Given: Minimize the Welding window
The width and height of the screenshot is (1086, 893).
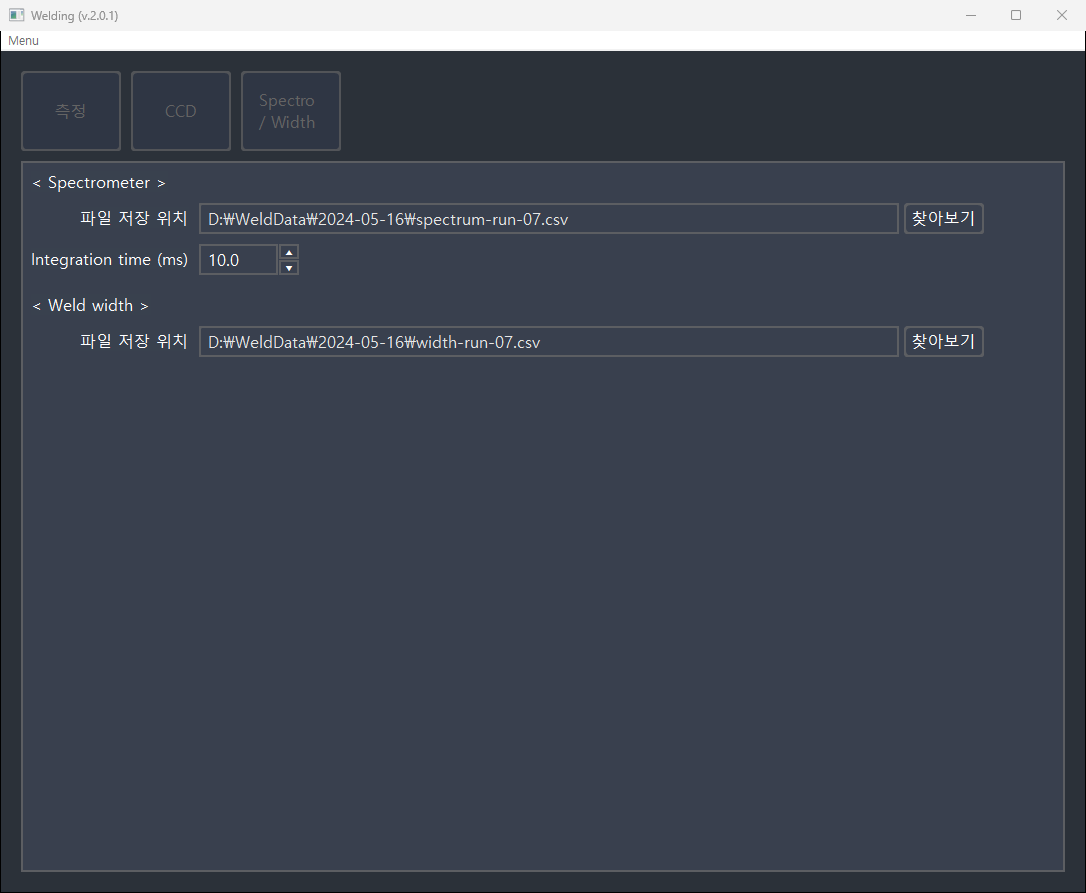Looking at the screenshot, I should click(x=971, y=15).
